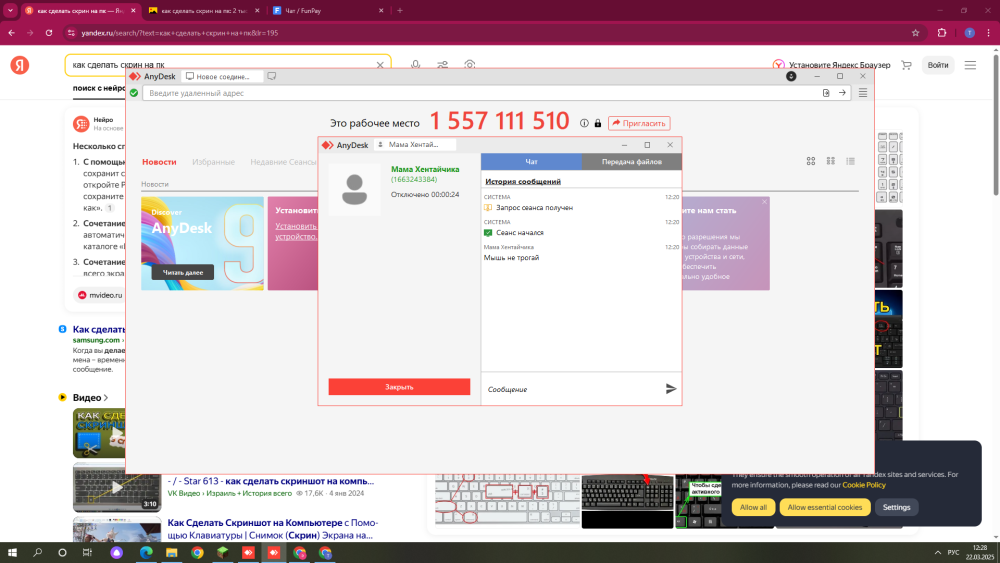The height and width of the screenshot is (563, 1000).
Task: Open the Новое соединение tab in AnyDesk
Action: pyautogui.click(x=223, y=76)
